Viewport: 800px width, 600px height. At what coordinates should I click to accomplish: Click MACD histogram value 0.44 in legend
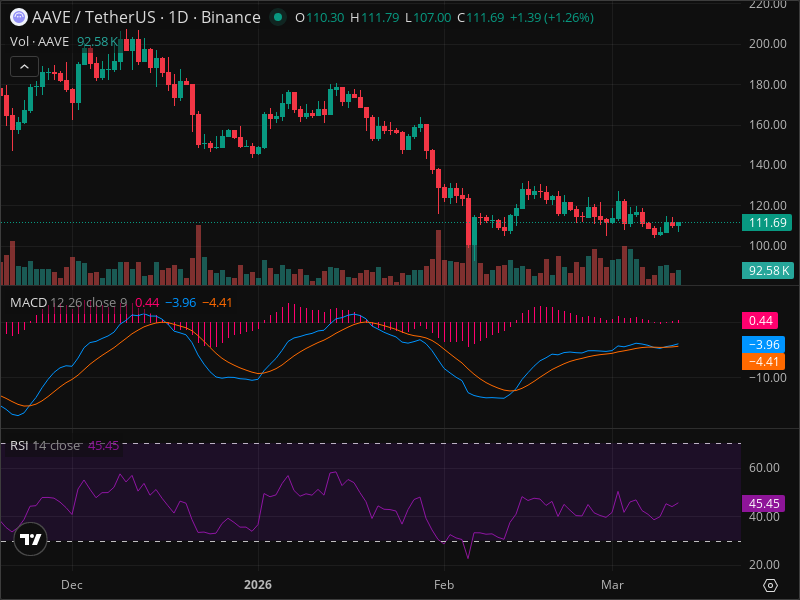pos(147,303)
